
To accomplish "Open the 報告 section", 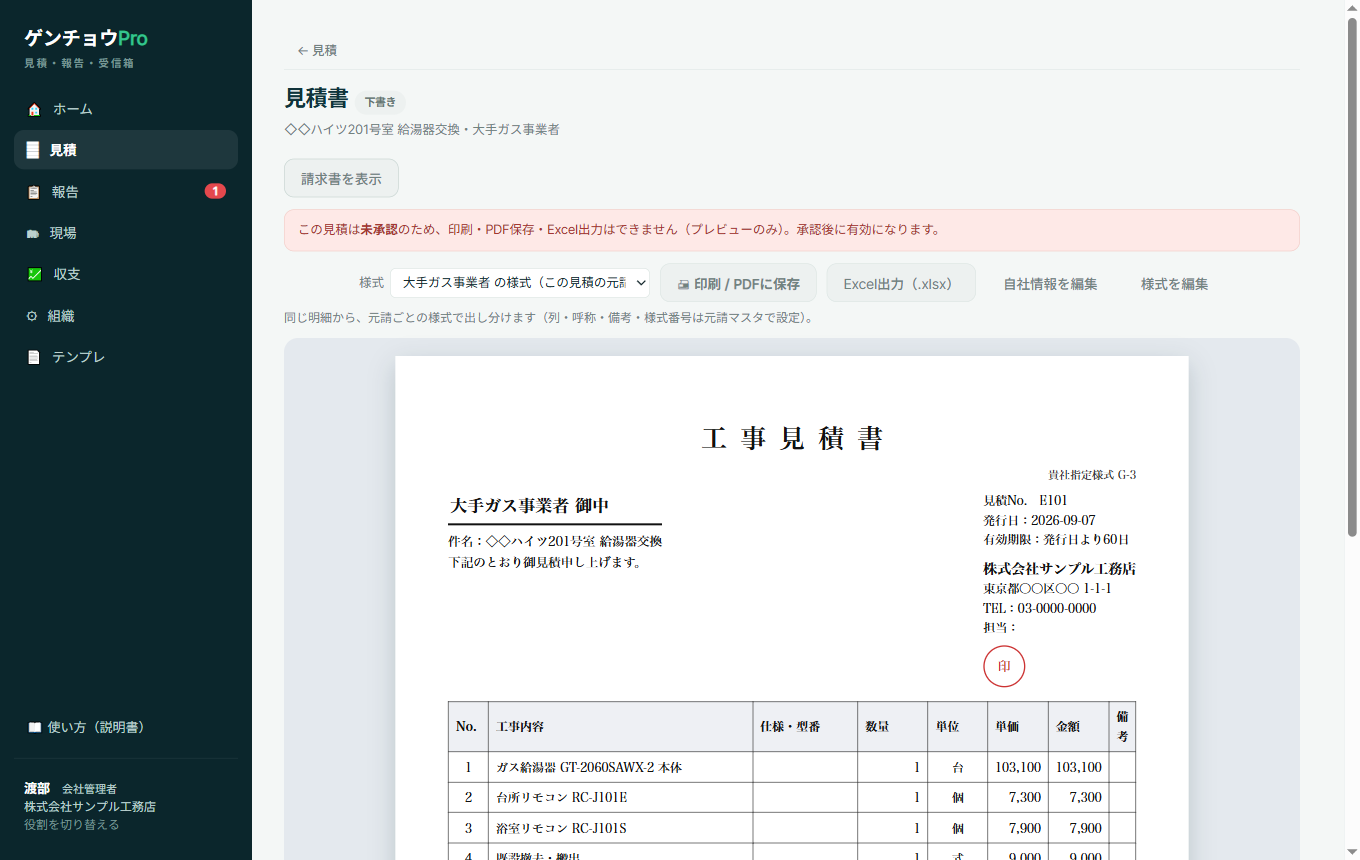I will [x=126, y=192].
